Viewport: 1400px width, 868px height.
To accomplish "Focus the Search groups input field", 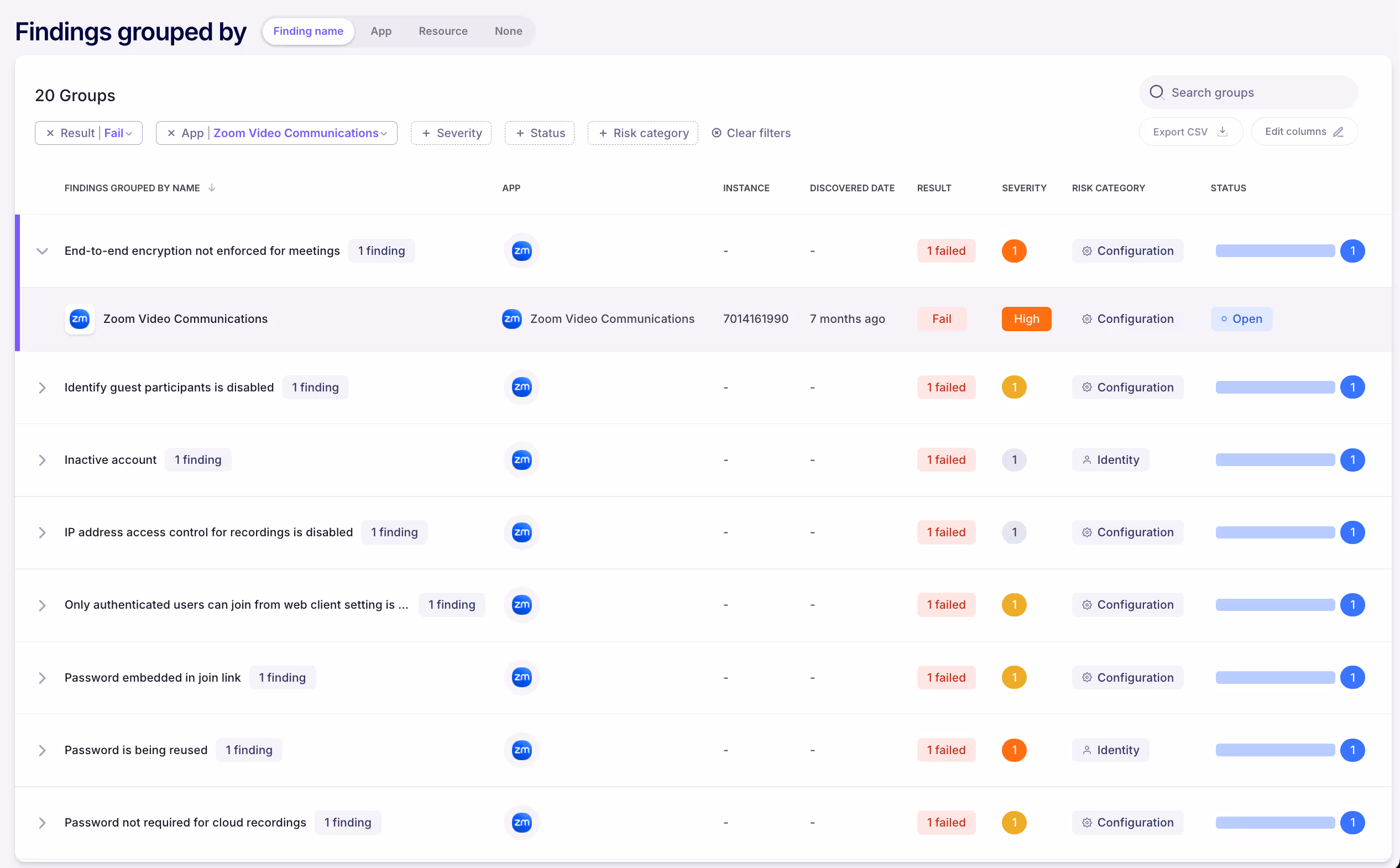I will (x=1248, y=92).
